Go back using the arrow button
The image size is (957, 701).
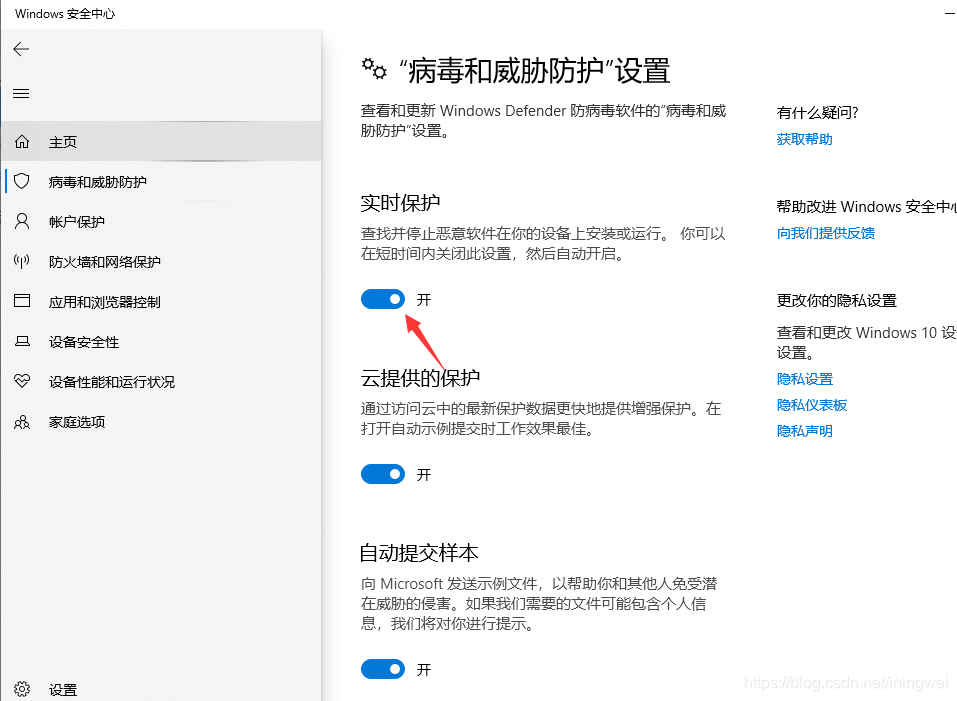click(x=21, y=48)
